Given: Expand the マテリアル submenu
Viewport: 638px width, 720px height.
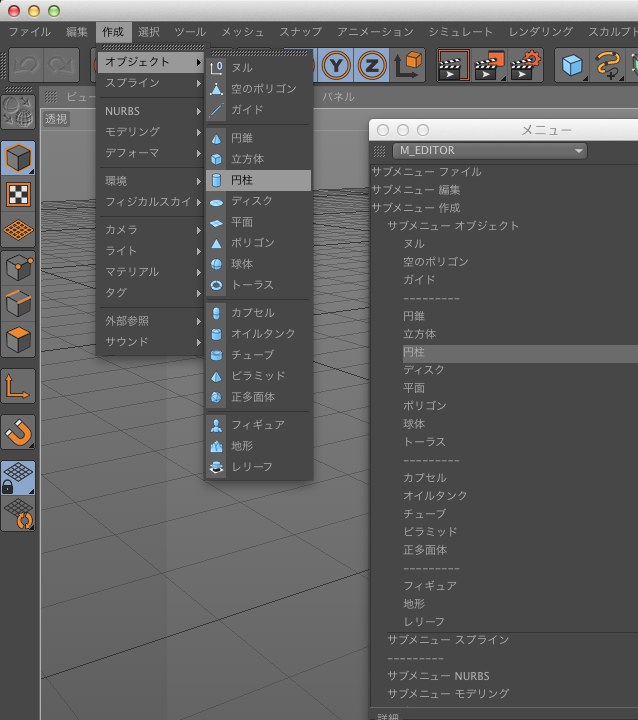Looking at the screenshot, I should 151,272.
